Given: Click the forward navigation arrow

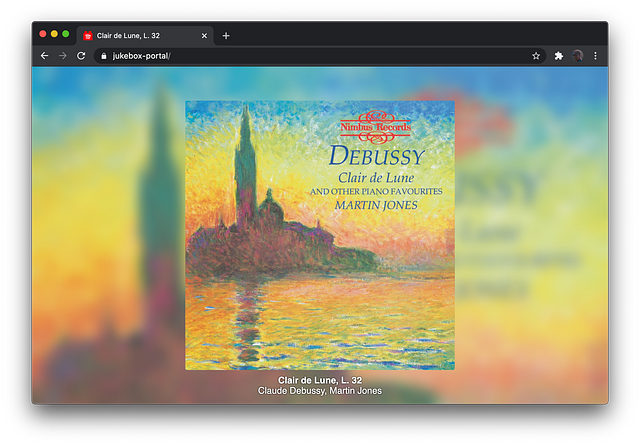Looking at the screenshot, I should pyautogui.click(x=62, y=56).
